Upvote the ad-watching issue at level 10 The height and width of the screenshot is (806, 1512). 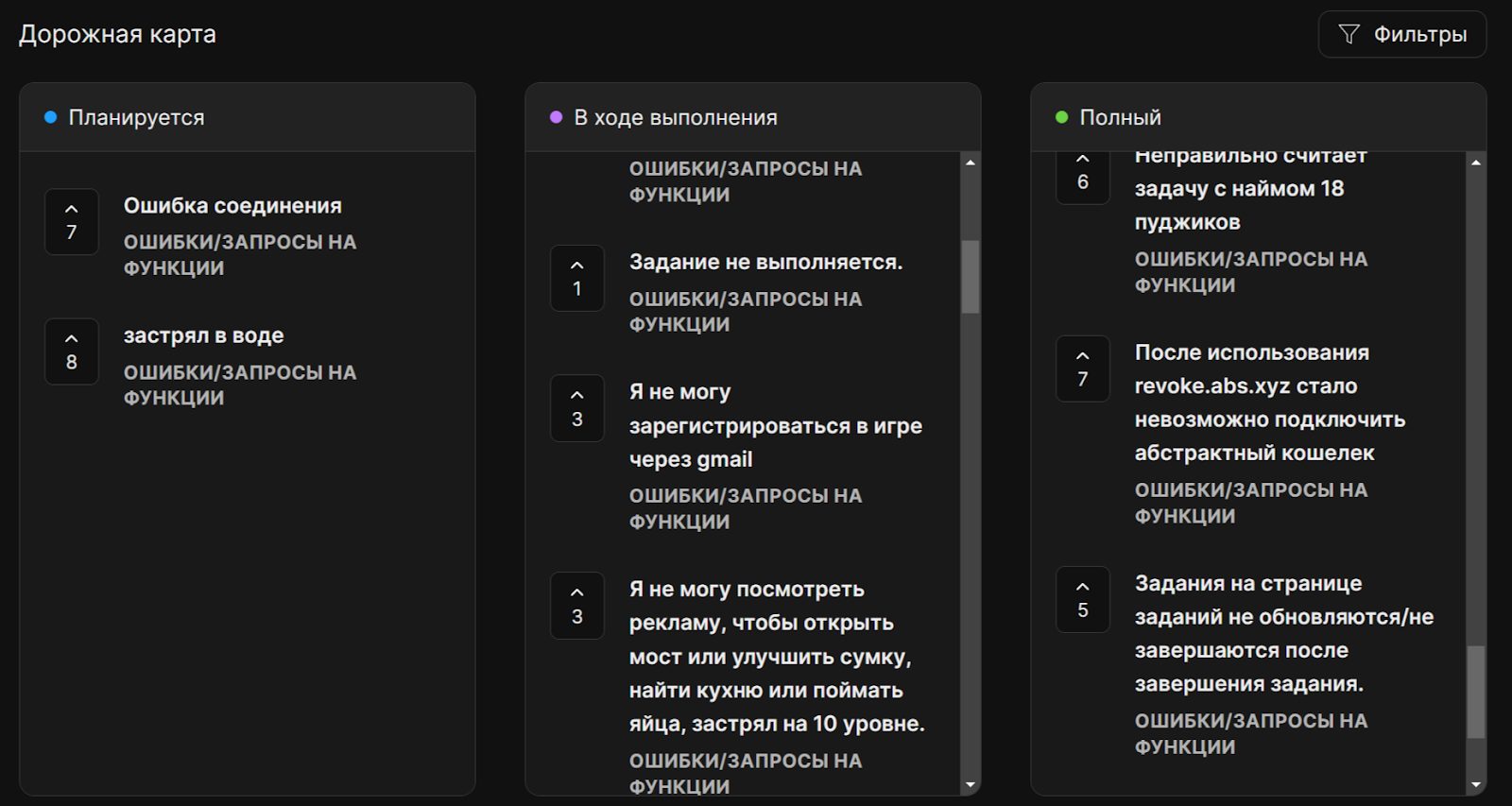coord(577,606)
